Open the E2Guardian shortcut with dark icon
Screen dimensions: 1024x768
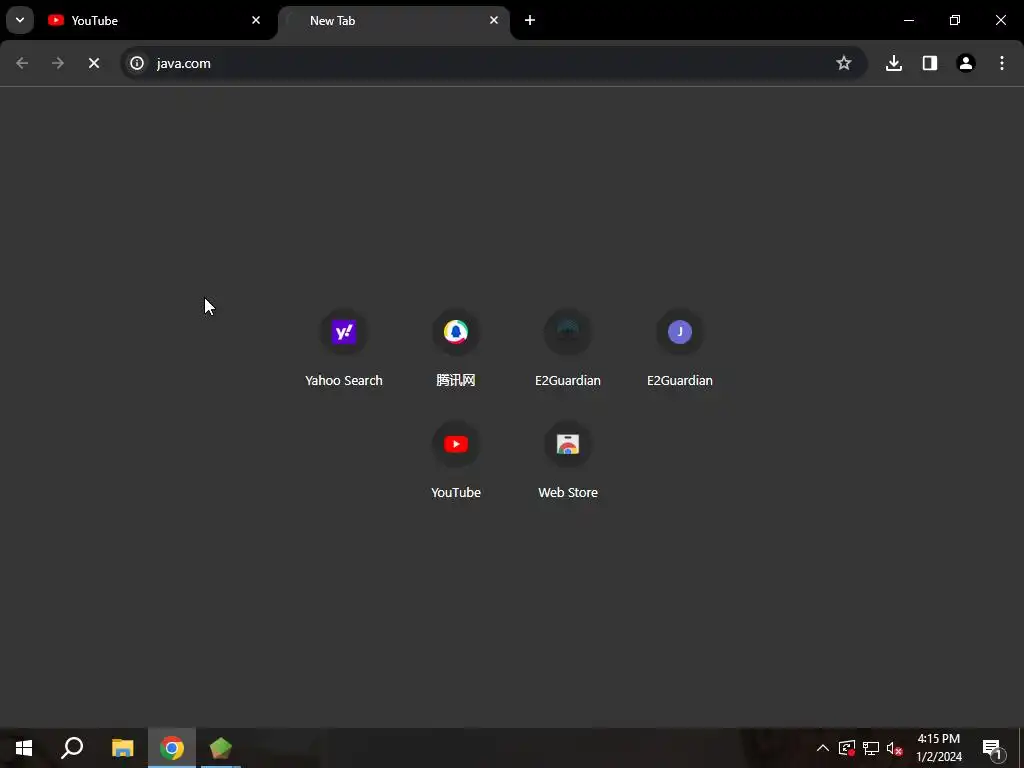coord(568,349)
